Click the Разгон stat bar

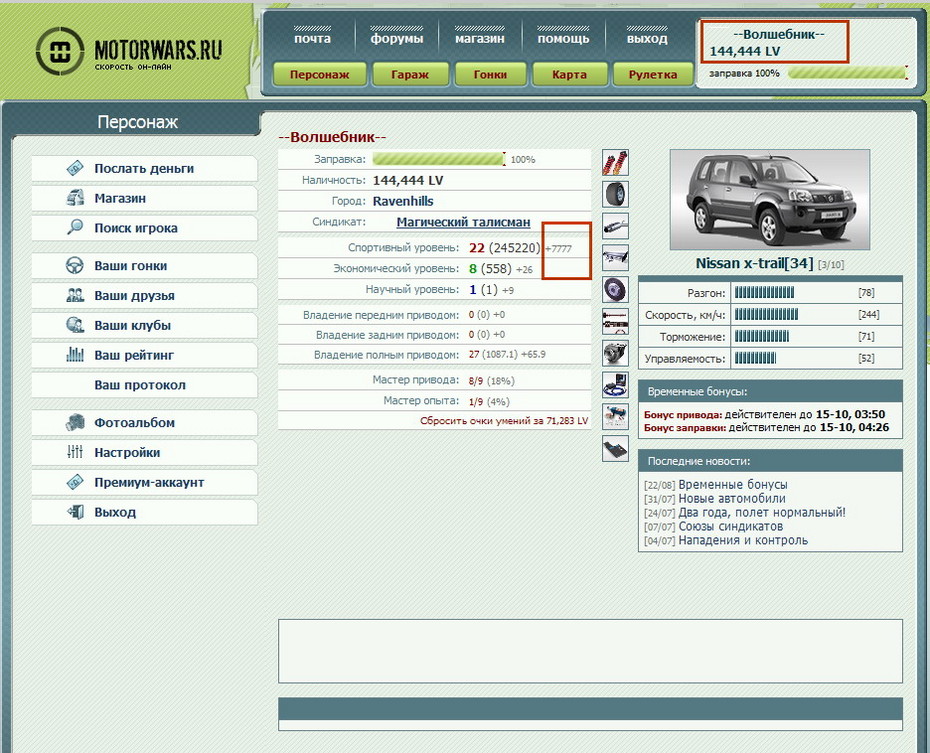764,292
